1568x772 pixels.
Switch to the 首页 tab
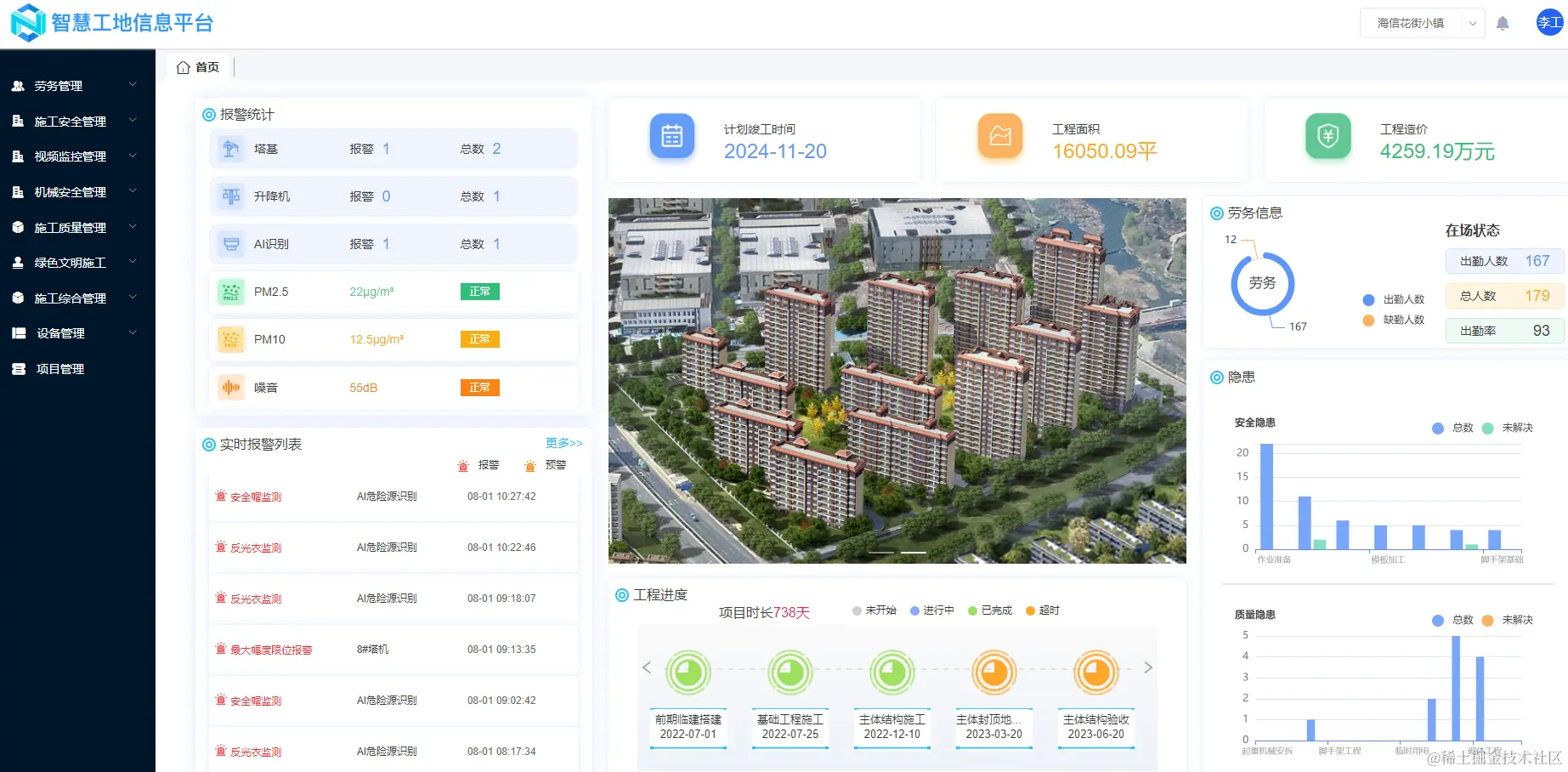(x=198, y=67)
